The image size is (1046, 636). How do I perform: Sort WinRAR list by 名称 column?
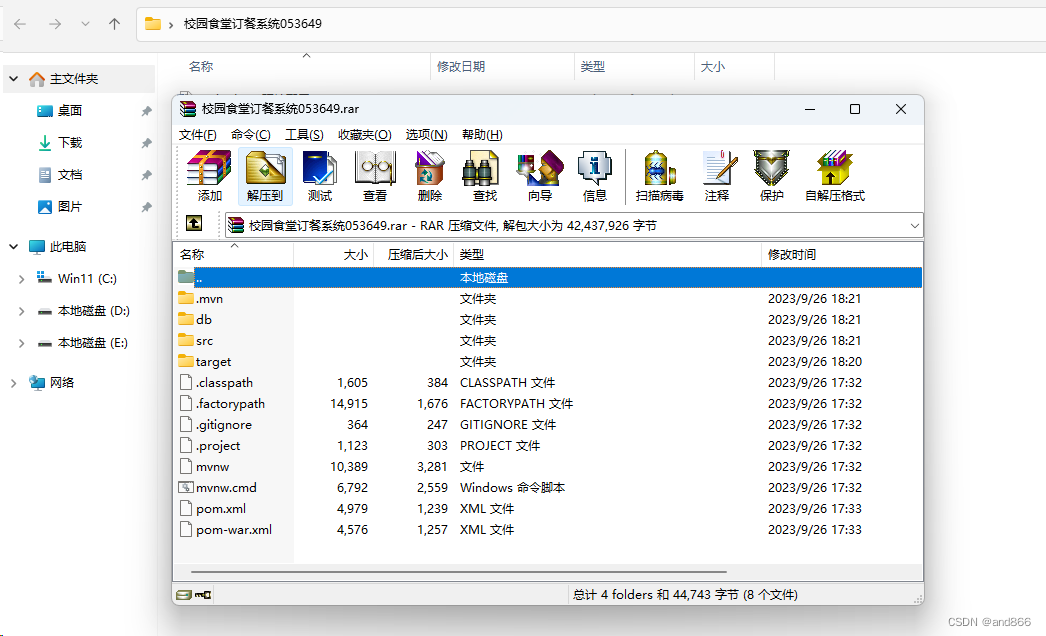(233, 254)
